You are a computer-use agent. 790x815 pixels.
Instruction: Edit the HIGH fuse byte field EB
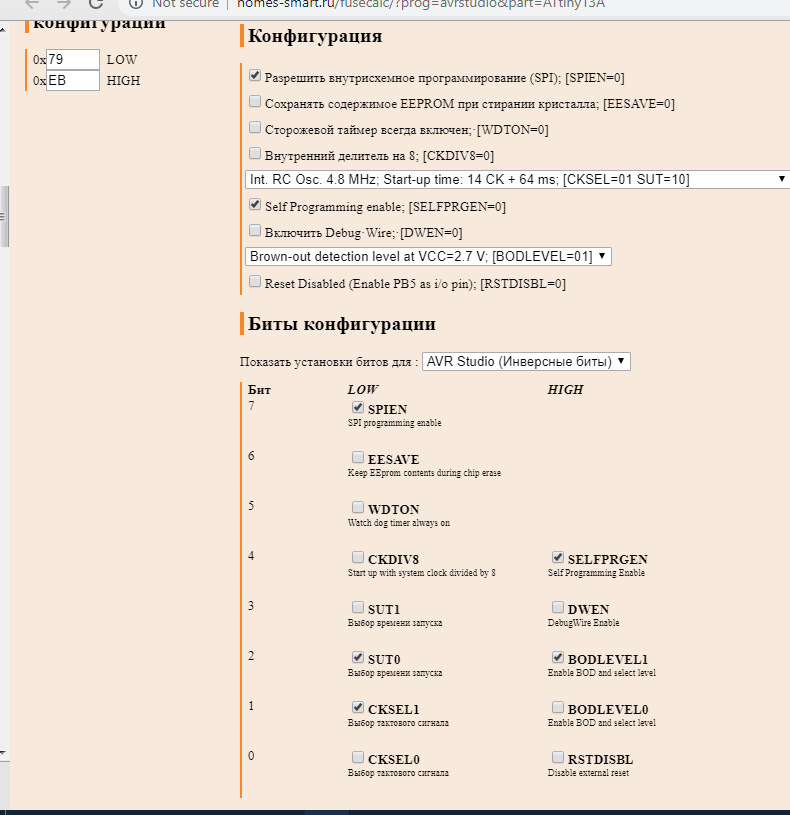pos(73,81)
